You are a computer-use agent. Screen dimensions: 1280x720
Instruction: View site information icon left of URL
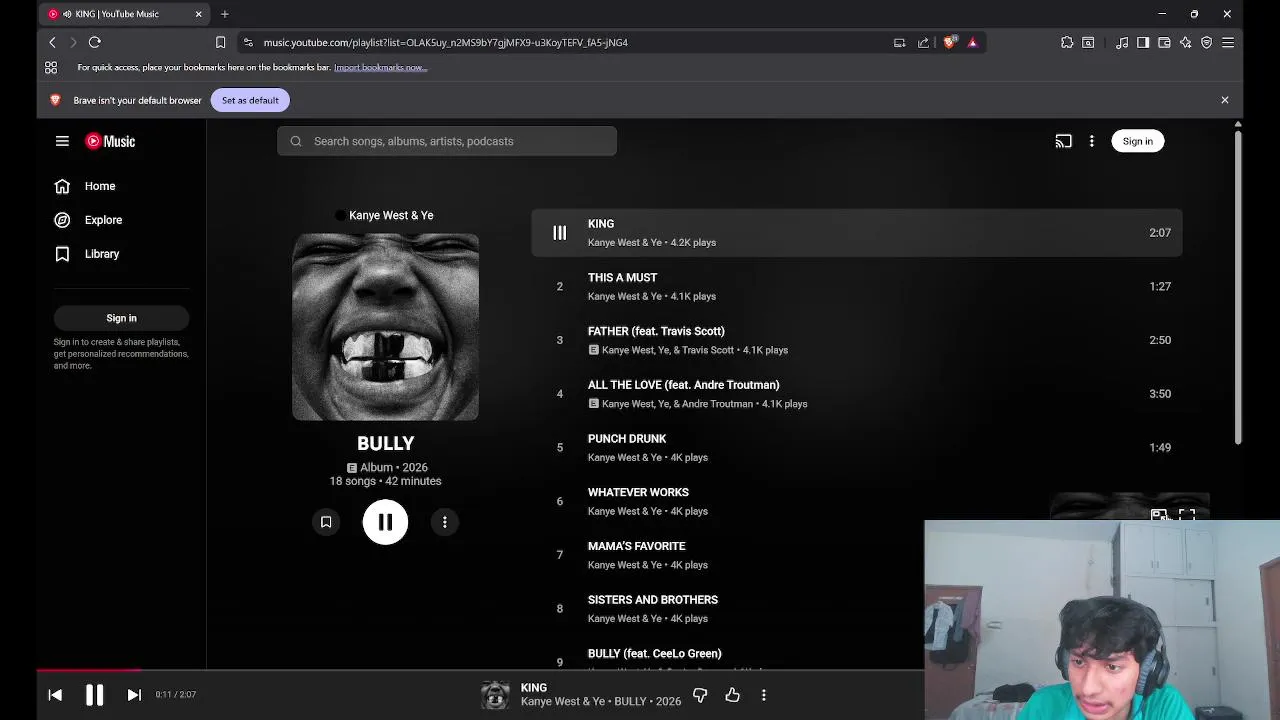[x=248, y=42]
